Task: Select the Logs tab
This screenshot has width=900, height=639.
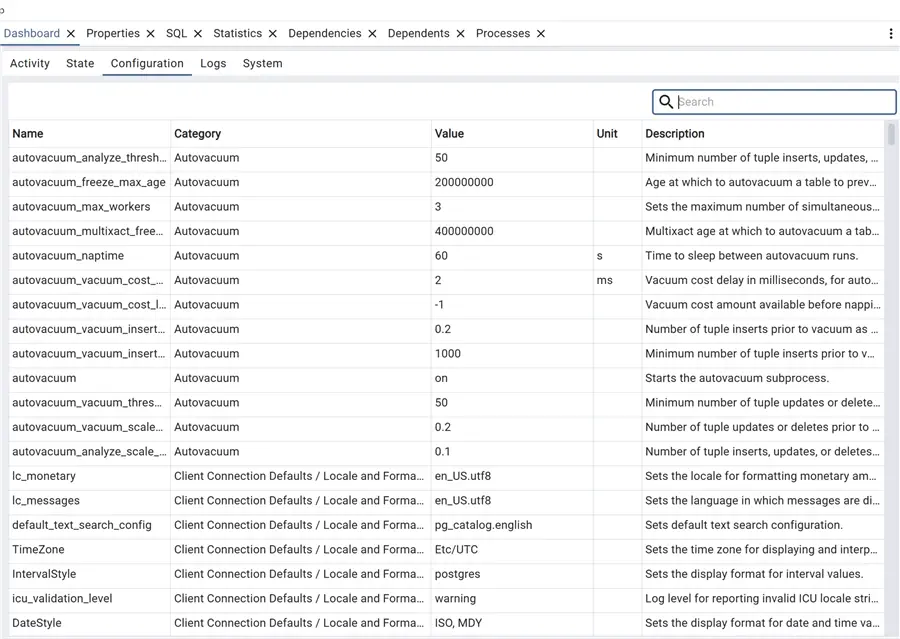Action: (x=212, y=63)
